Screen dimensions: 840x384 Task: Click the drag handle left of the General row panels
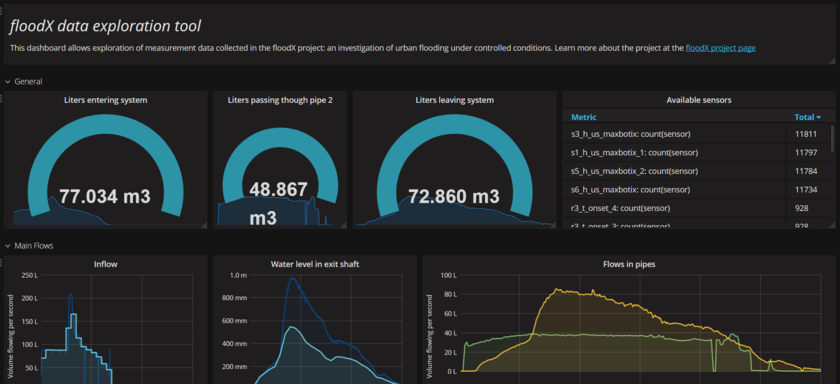2,99
